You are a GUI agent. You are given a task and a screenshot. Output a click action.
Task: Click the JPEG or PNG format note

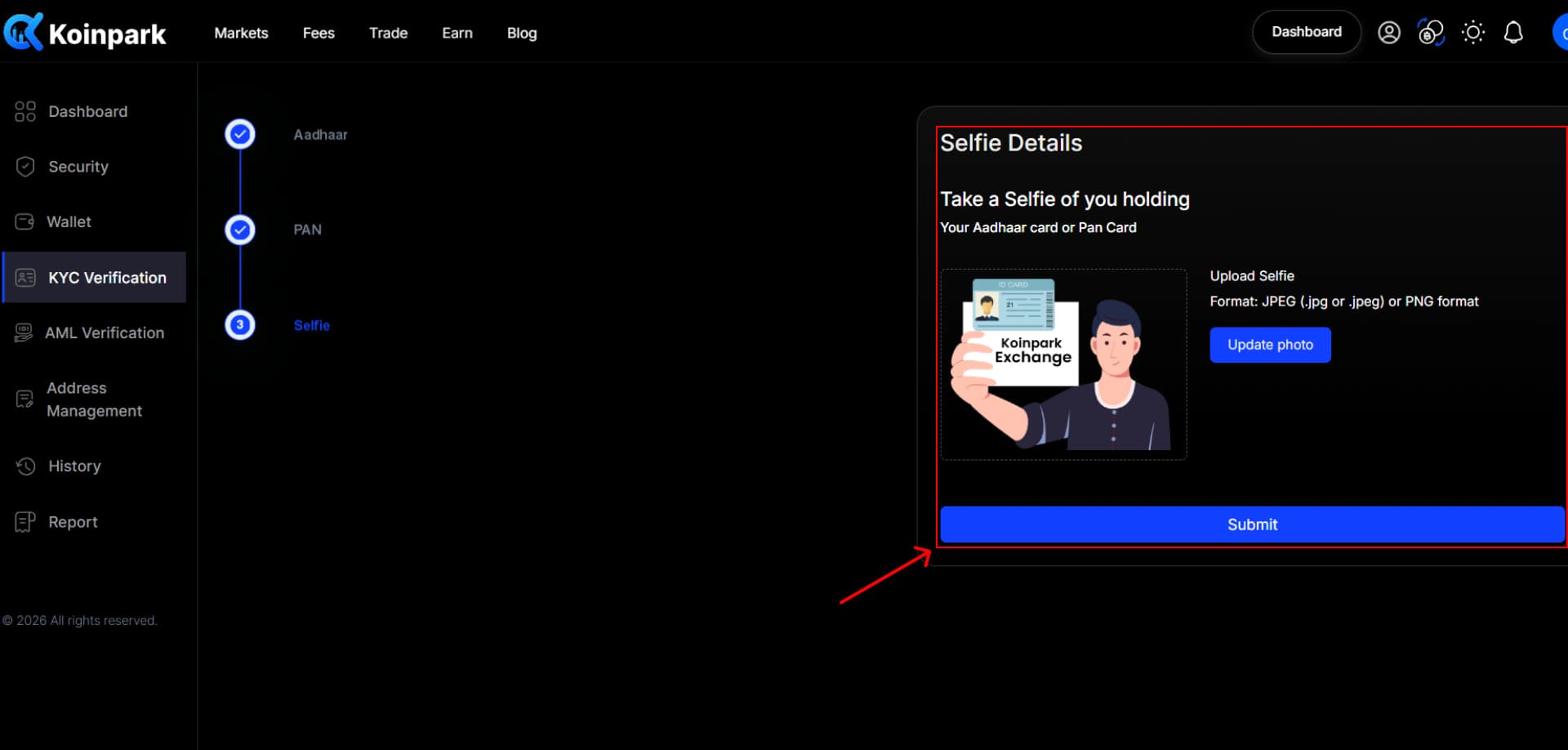(1344, 301)
